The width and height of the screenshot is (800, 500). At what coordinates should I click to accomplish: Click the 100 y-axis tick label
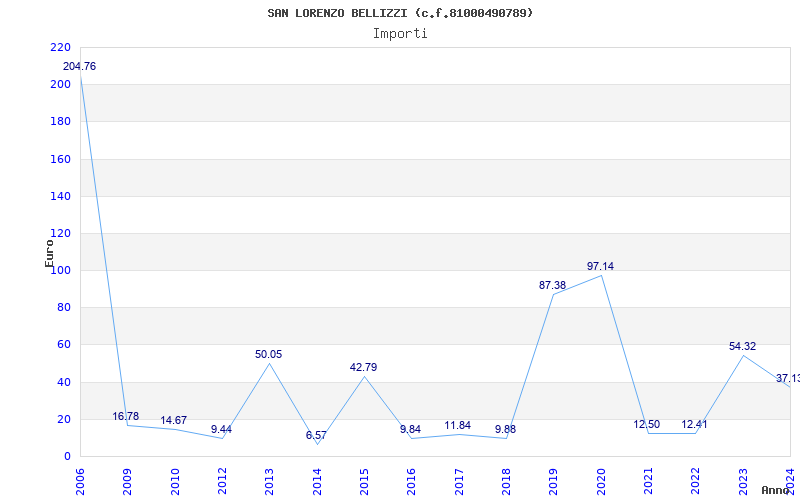pyautogui.click(x=60, y=270)
